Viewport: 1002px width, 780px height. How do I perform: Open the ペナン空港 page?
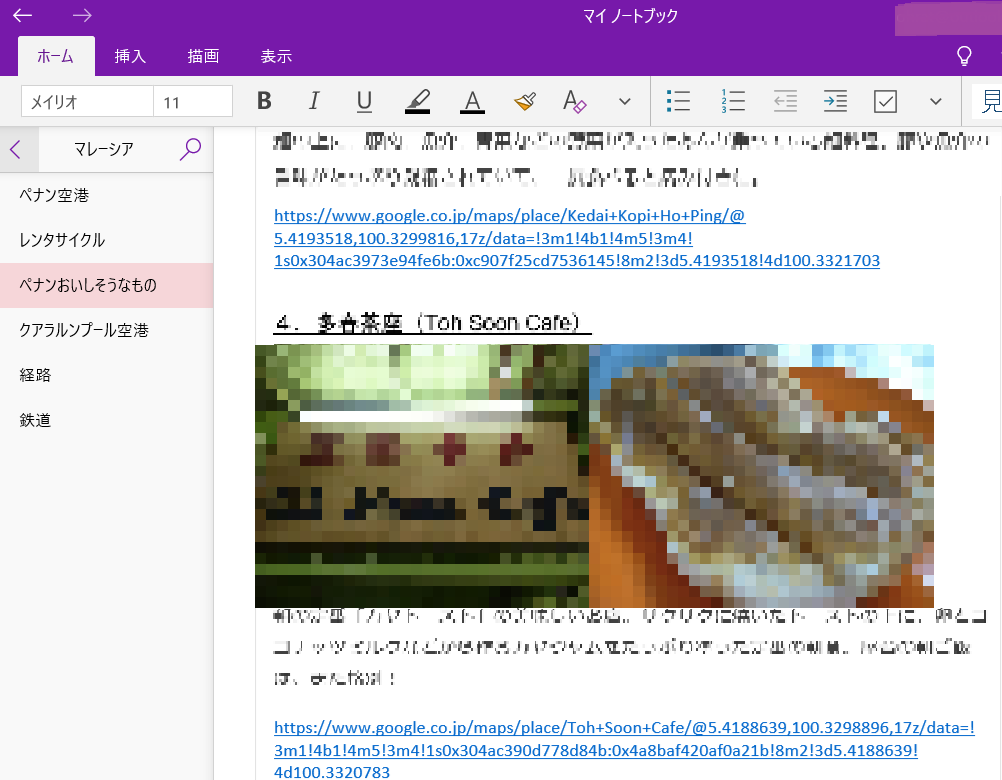(x=106, y=195)
